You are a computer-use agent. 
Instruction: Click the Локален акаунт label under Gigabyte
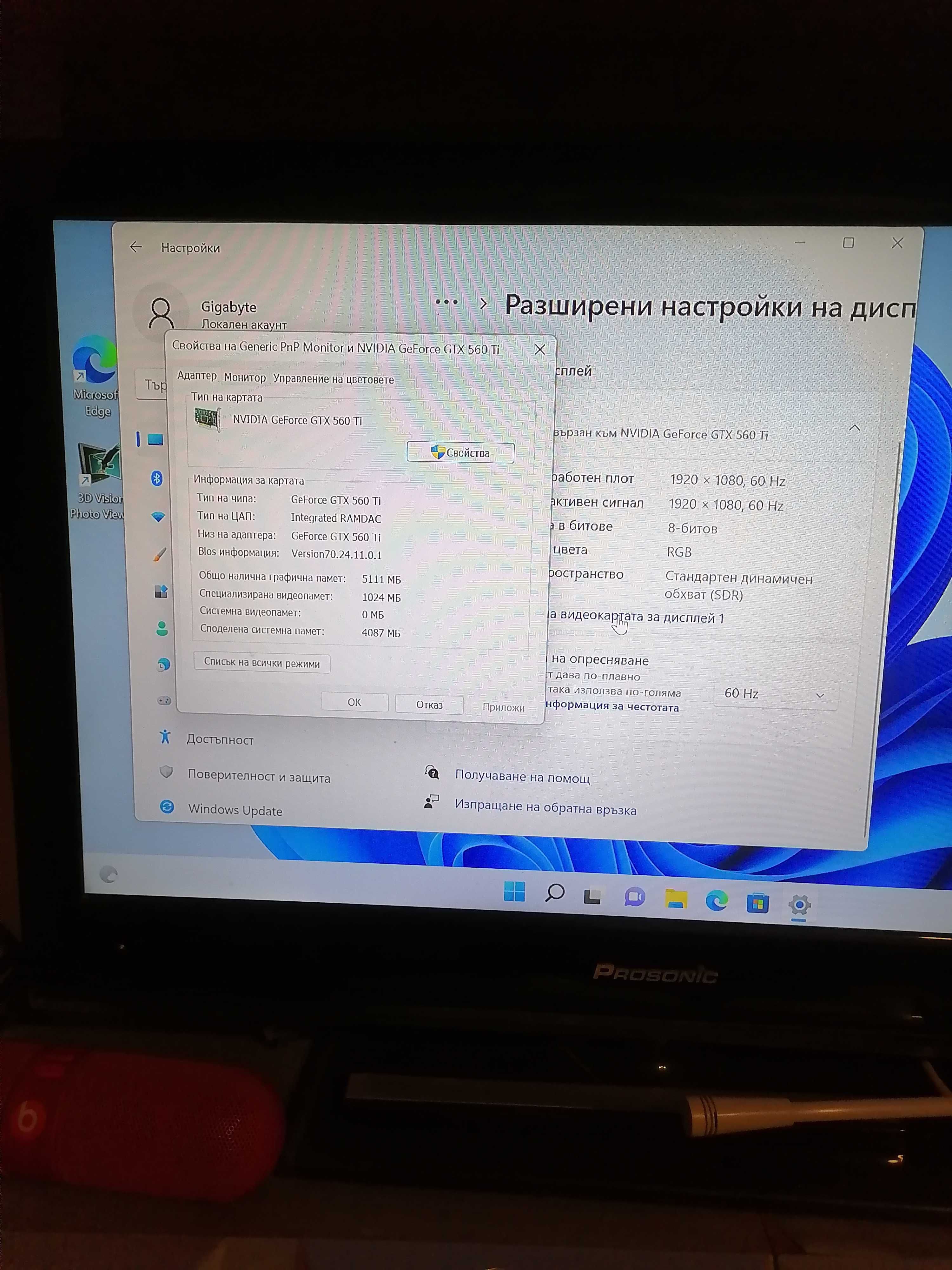point(244,324)
